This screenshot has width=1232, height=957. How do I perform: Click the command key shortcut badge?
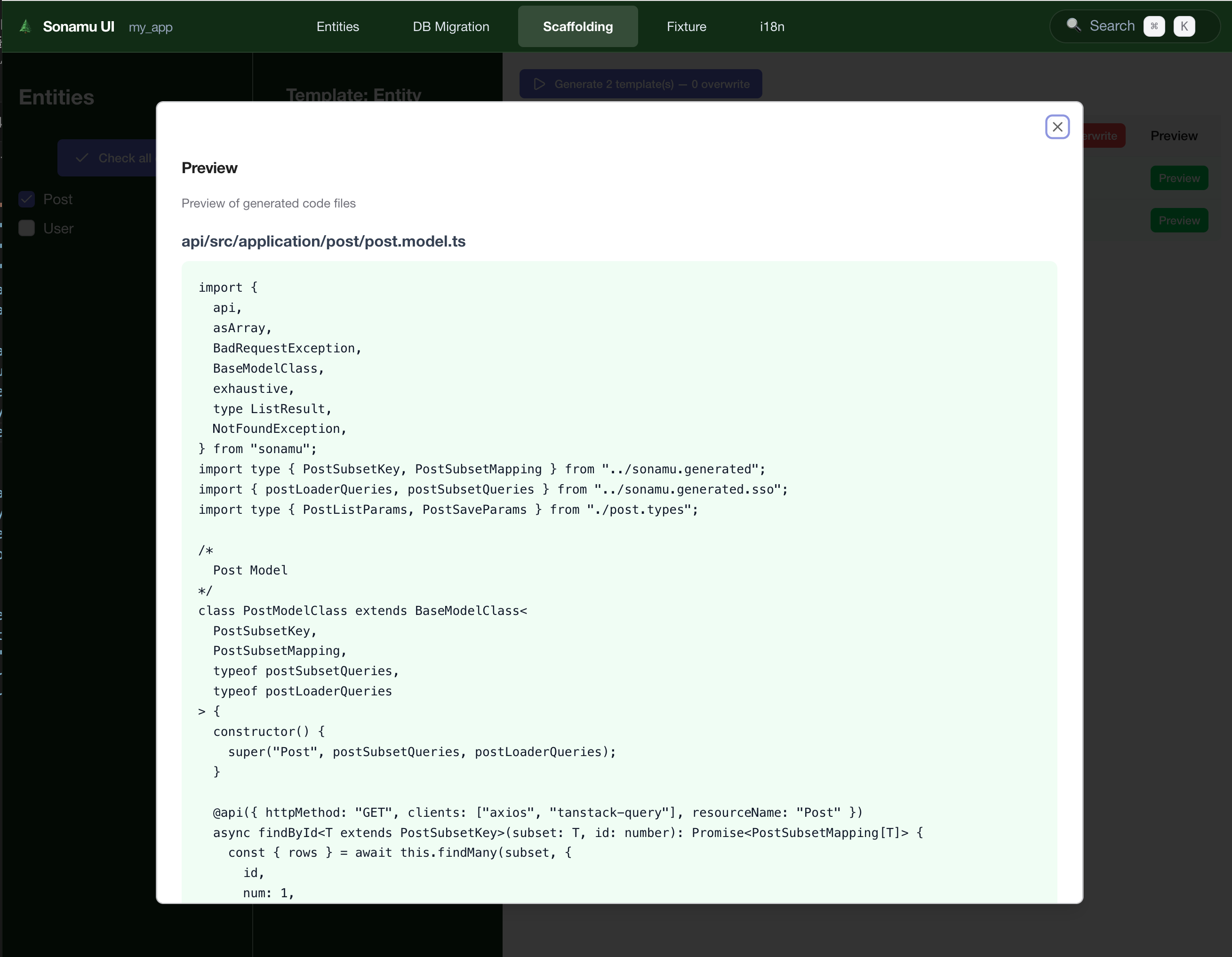[1153, 26]
